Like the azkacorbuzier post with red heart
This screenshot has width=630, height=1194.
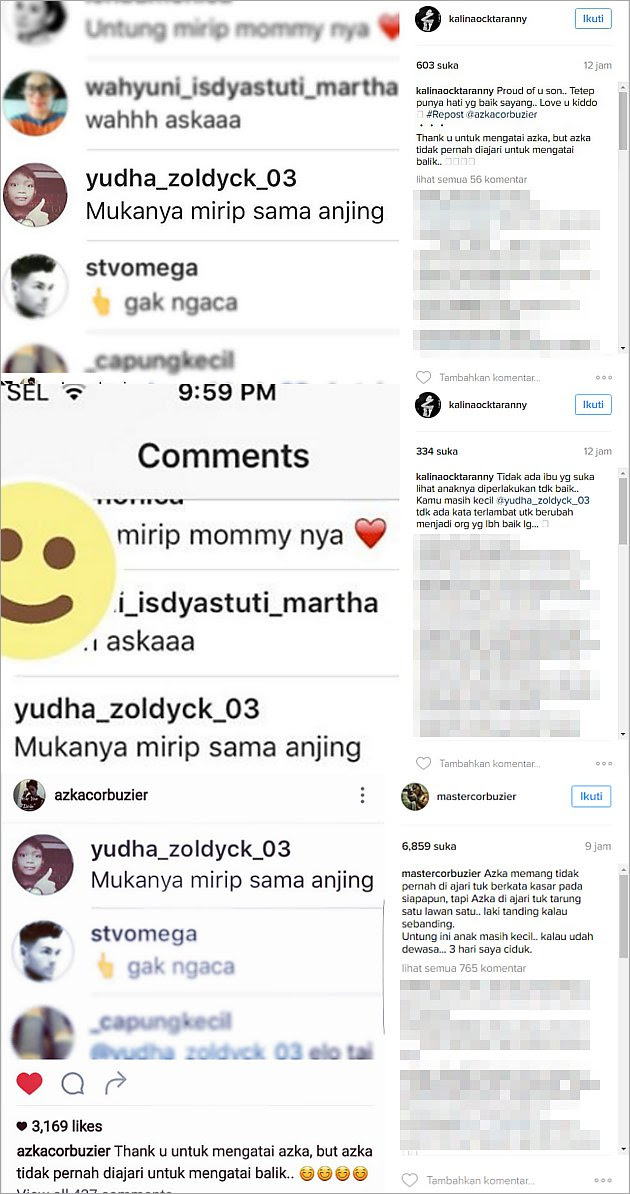pyautogui.click(x=29, y=1083)
